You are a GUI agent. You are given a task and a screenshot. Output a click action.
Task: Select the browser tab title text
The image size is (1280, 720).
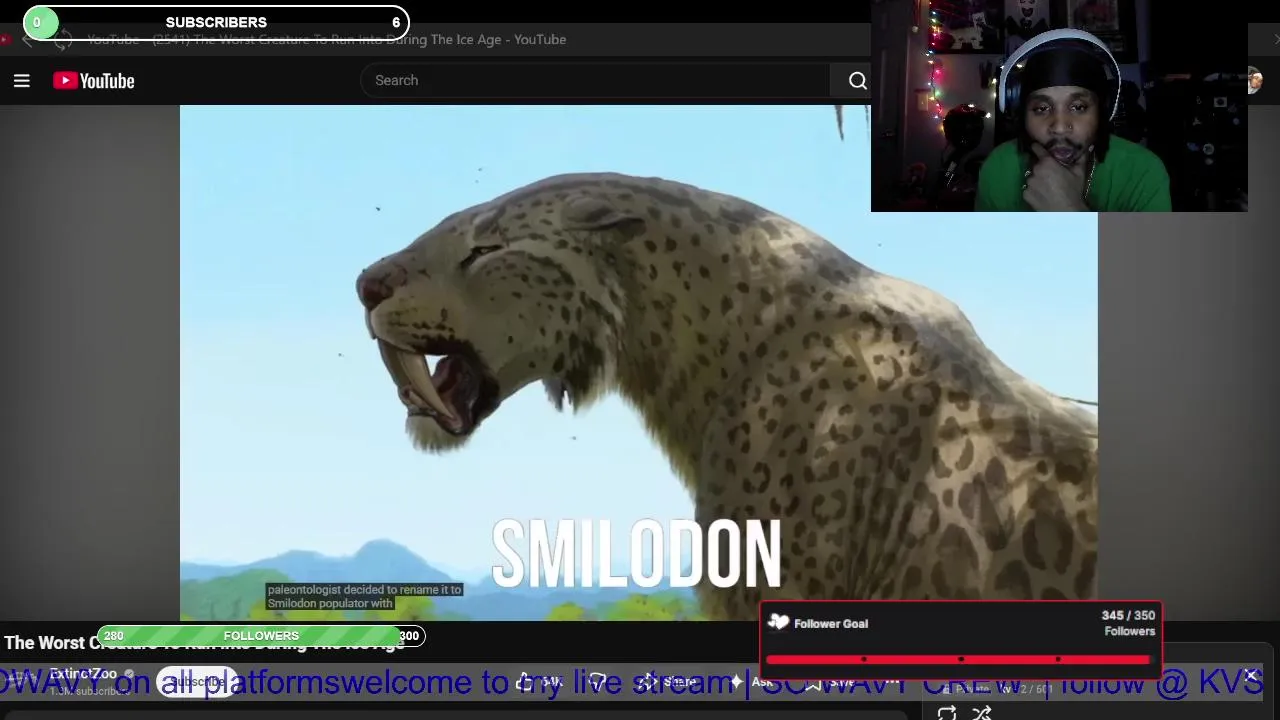click(x=327, y=40)
